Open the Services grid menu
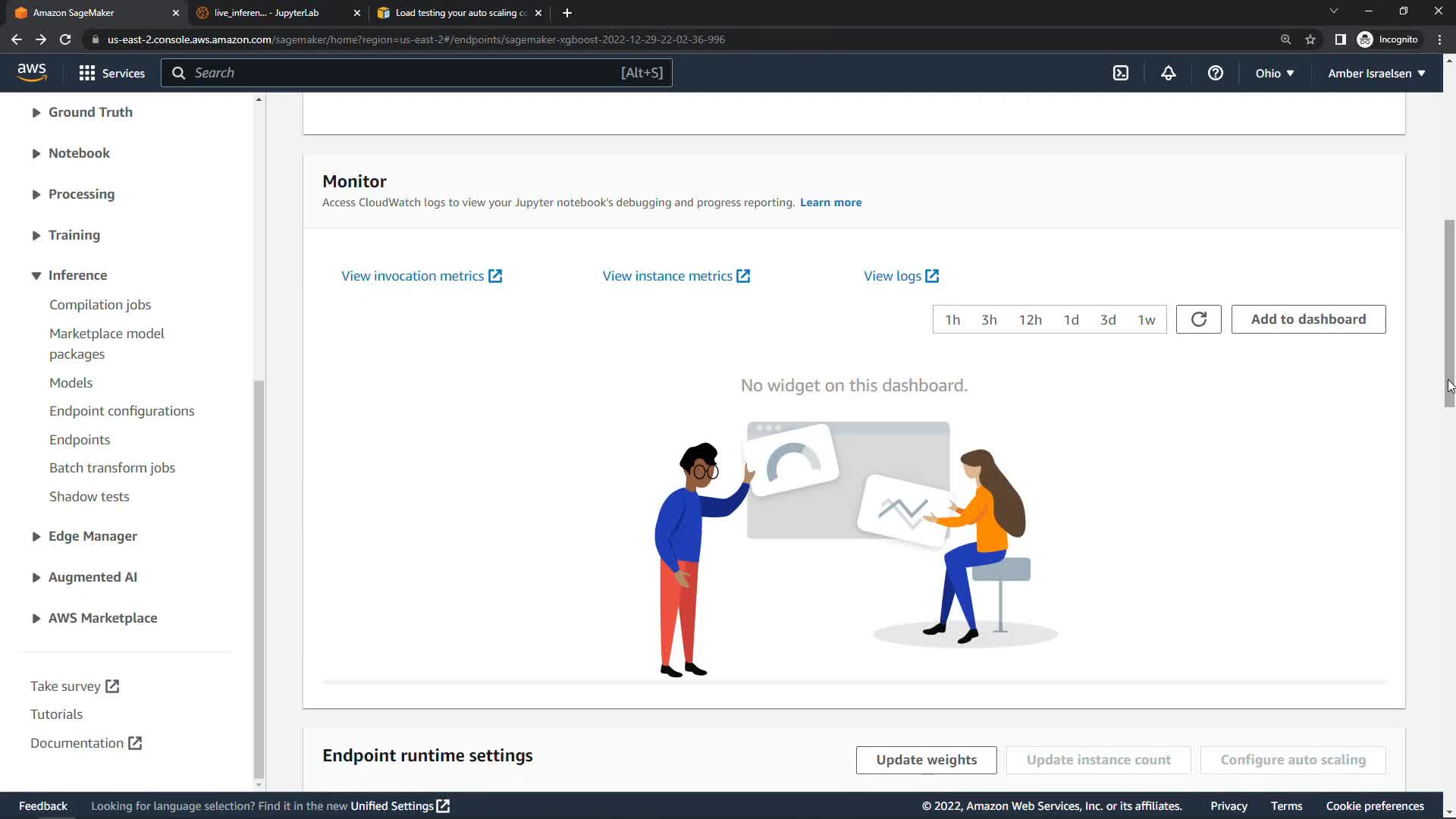This screenshot has width=1456, height=819. (x=112, y=73)
